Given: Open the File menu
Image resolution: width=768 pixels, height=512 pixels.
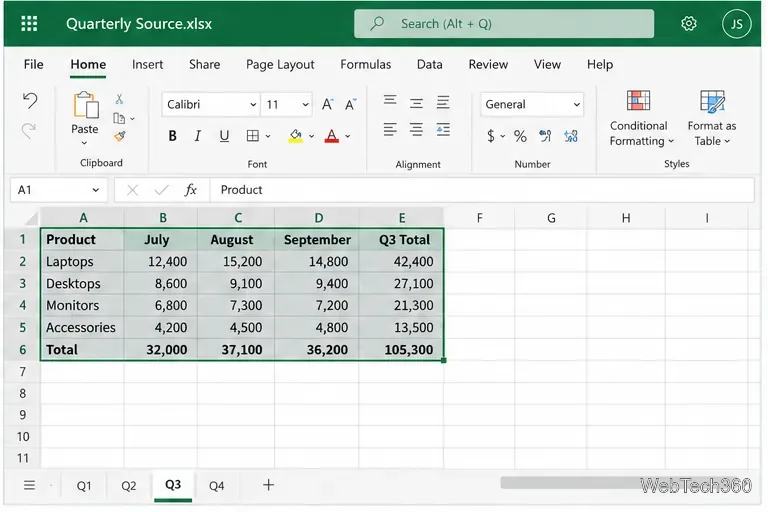Looking at the screenshot, I should [33, 64].
